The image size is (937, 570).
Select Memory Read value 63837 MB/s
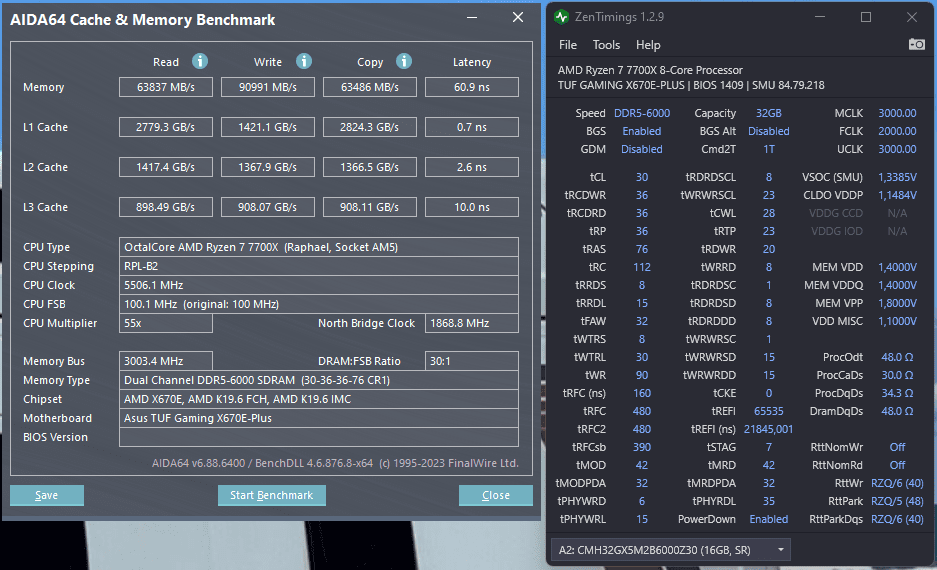[x=166, y=87]
